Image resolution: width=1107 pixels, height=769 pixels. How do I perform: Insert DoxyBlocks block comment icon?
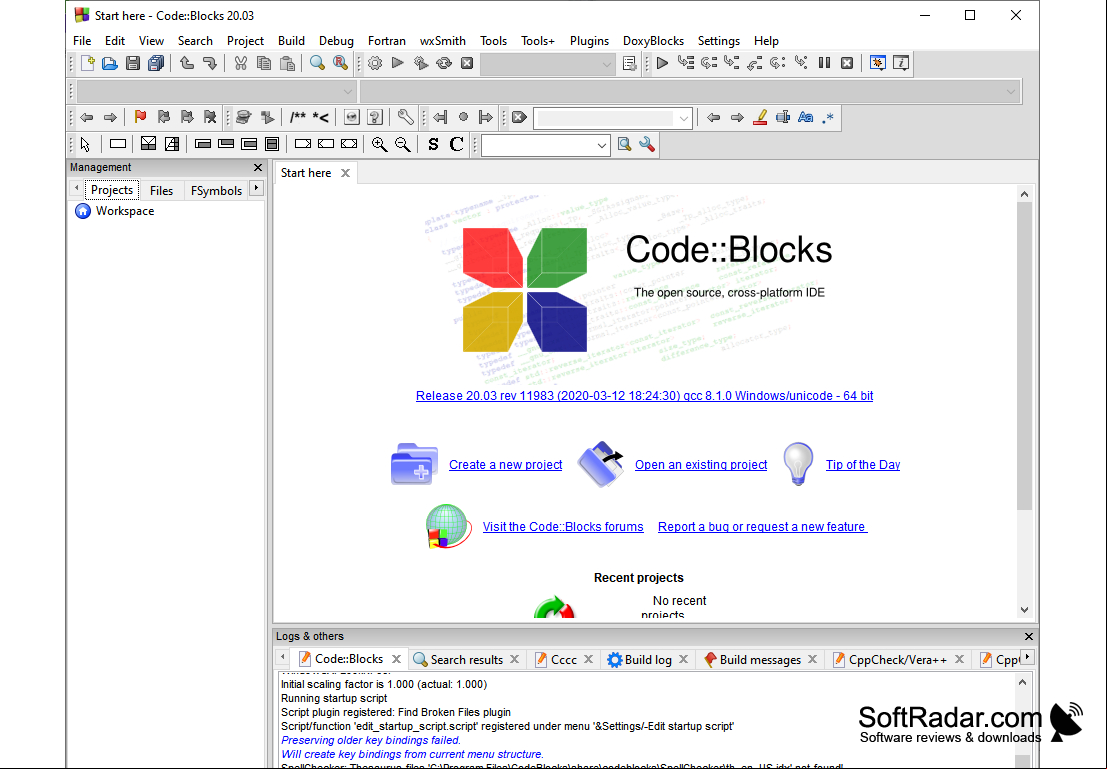(x=298, y=117)
